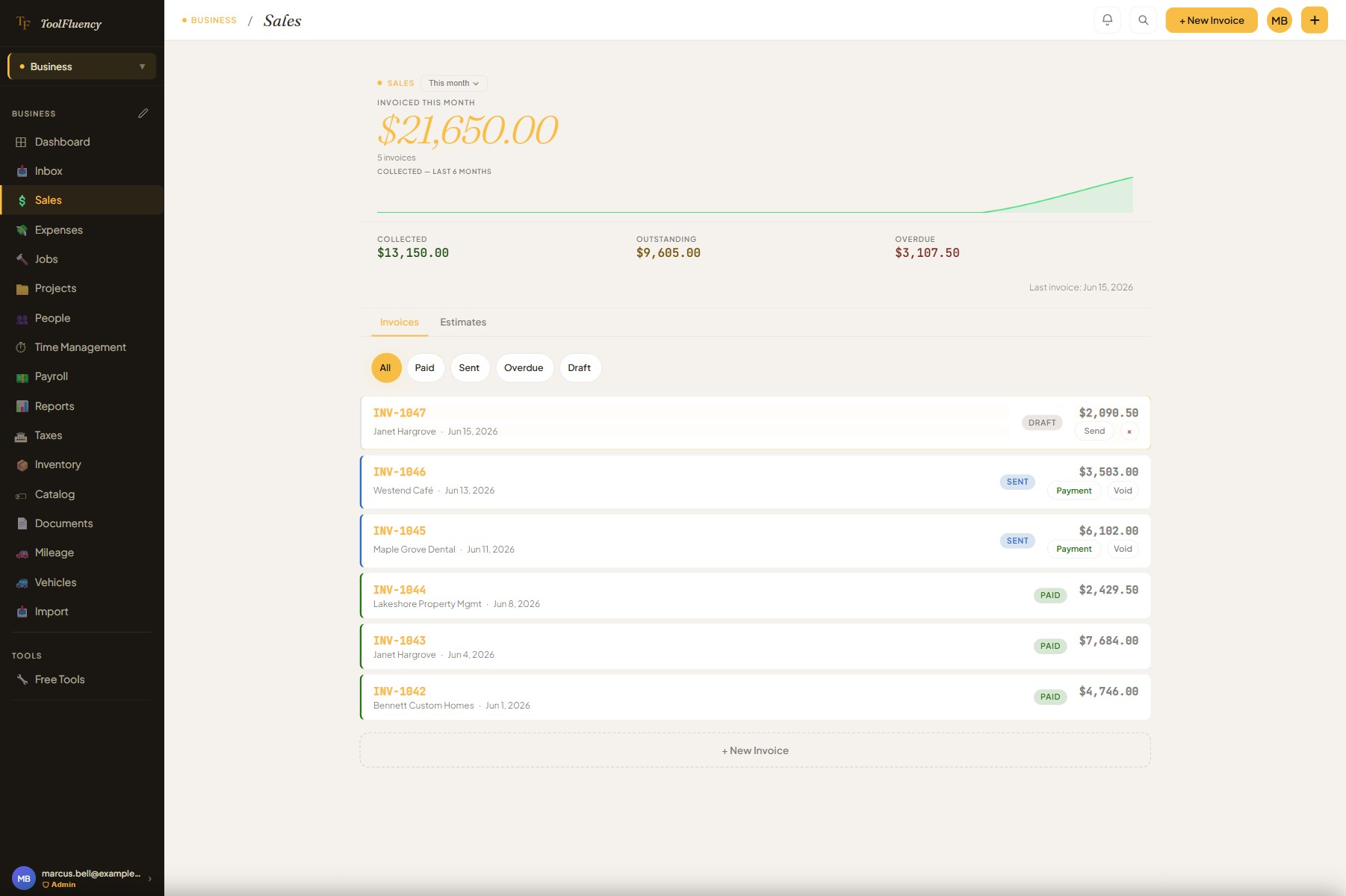Open Time Management in the sidebar
The height and width of the screenshot is (896, 1346).
coord(82,347)
